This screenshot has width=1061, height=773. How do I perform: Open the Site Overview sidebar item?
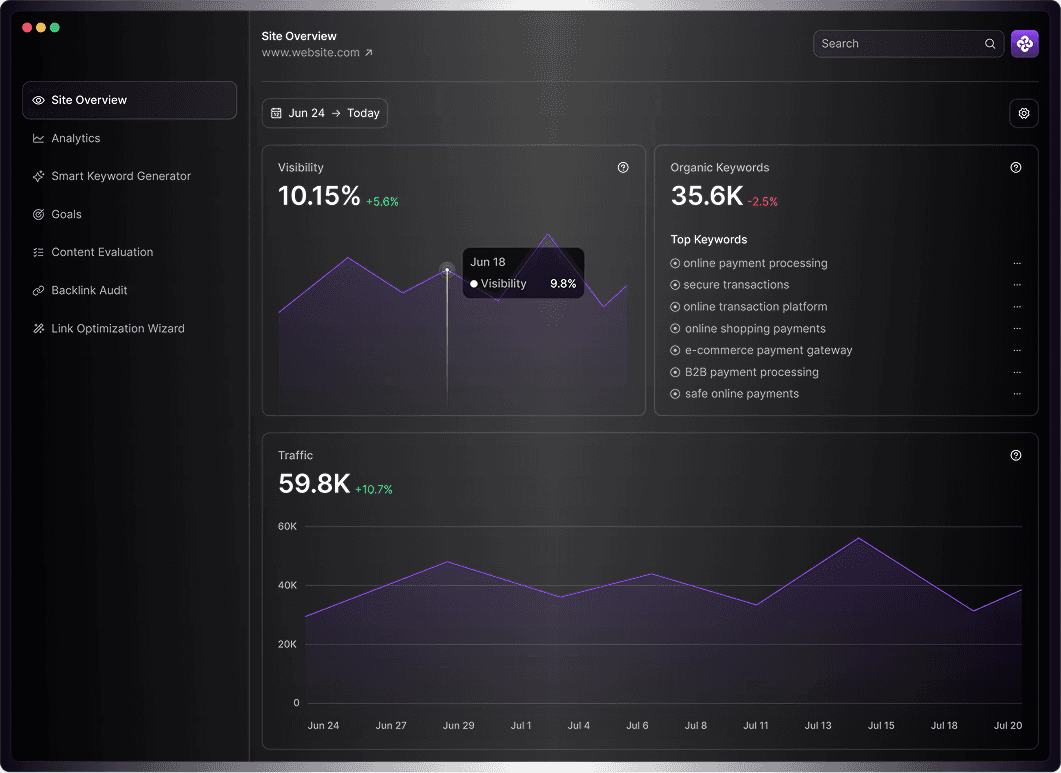pyautogui.click(x=129, y=100)
